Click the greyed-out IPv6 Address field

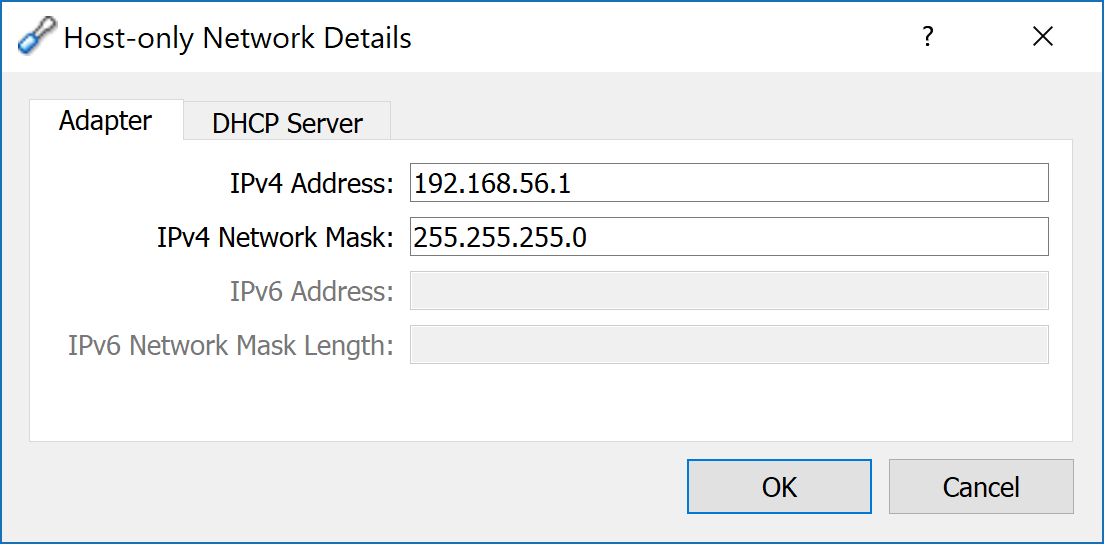(729, 290)
